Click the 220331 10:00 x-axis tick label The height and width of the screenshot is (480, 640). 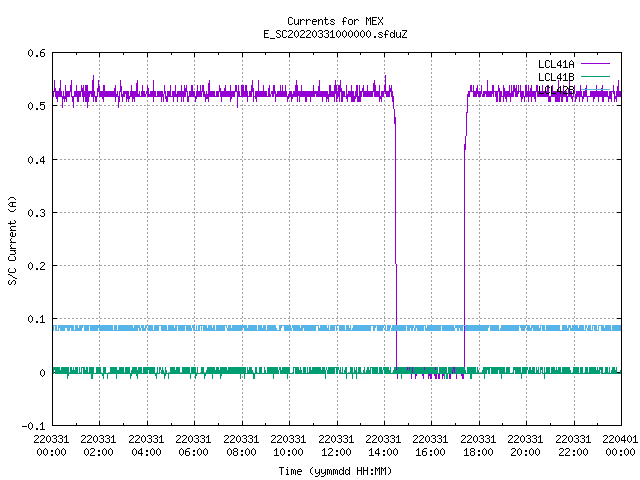coord(288,446)
